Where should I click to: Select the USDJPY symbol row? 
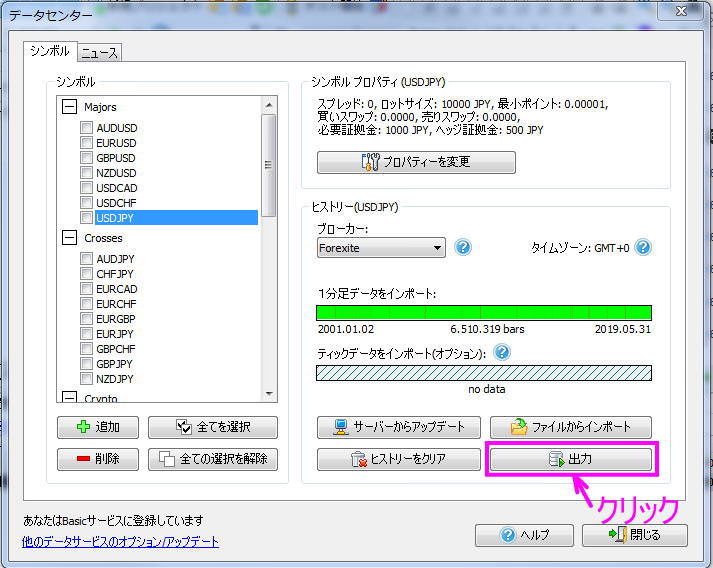point(176,218)
